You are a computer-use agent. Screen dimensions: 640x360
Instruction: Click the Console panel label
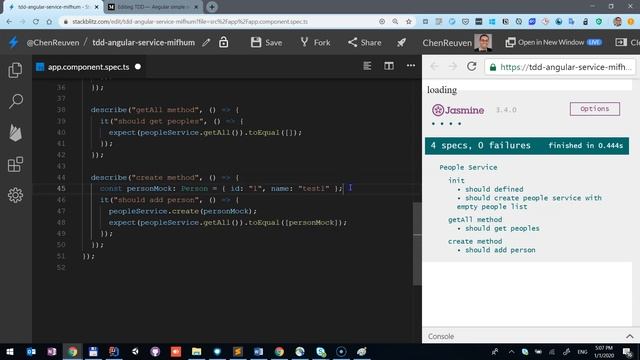441,336
